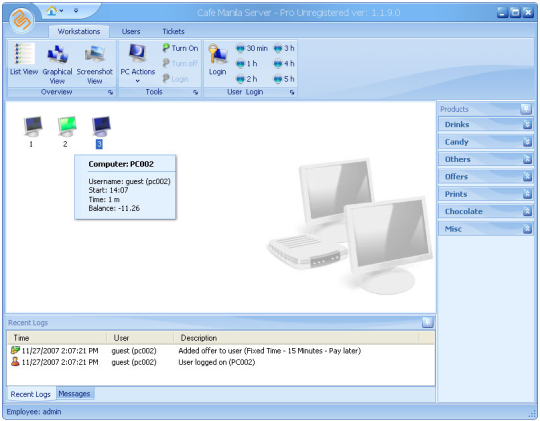Log in user for 3 h
Viewport: 540px width, 421px height.
pyautogui.click(x=284, y=48)
